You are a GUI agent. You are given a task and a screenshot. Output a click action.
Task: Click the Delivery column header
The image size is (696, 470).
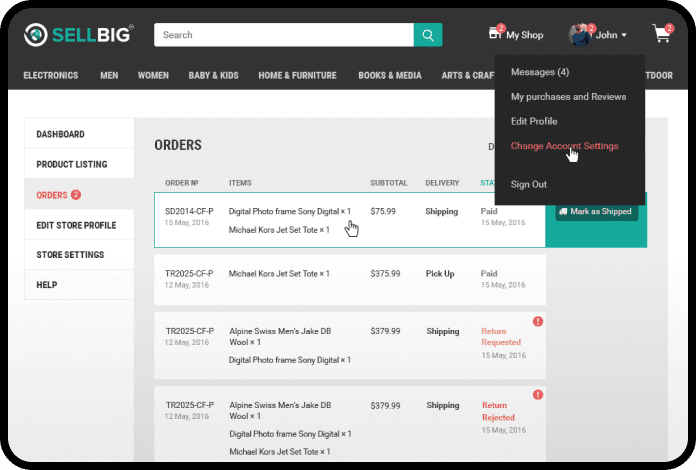tap(442, 183)
